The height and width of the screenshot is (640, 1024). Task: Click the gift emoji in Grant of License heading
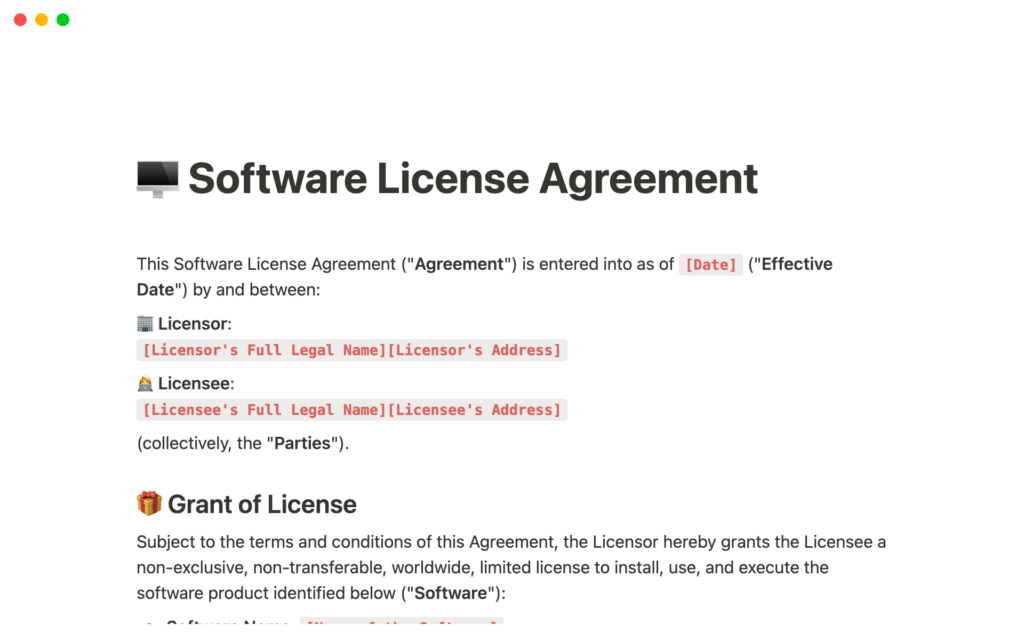click(150, 504)
